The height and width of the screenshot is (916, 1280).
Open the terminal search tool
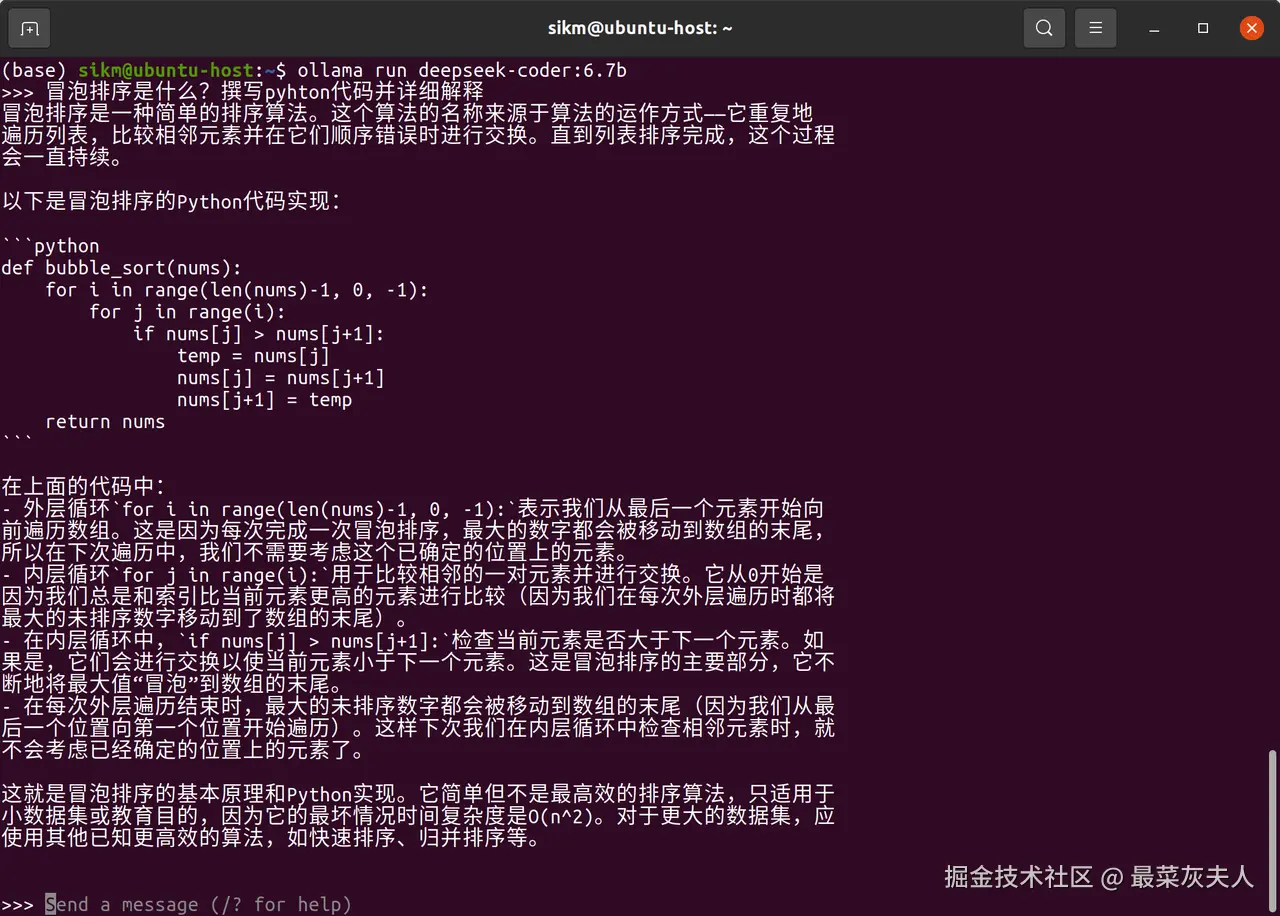1044,28
